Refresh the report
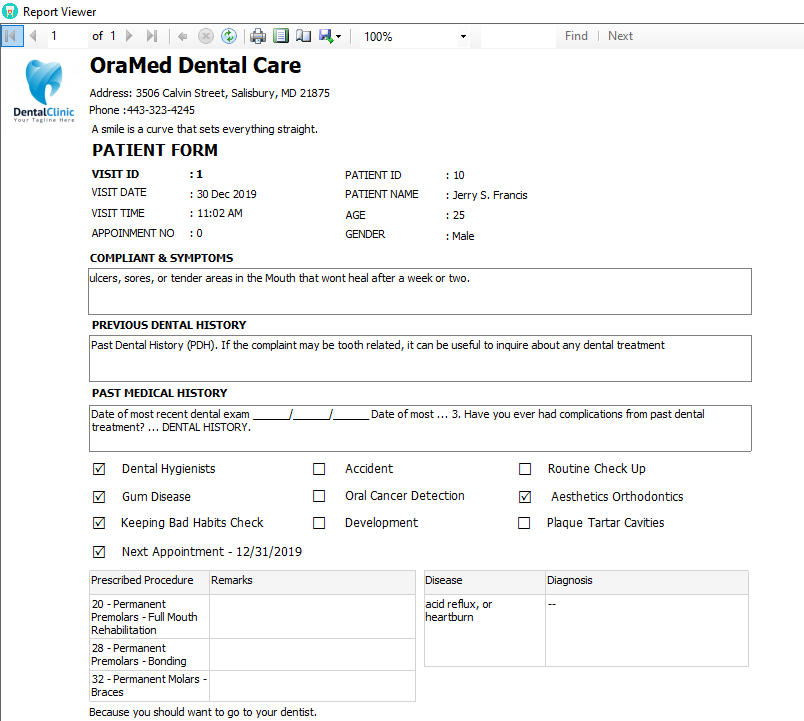This screenshot has height=721, width=804. [x=229, y=36]
